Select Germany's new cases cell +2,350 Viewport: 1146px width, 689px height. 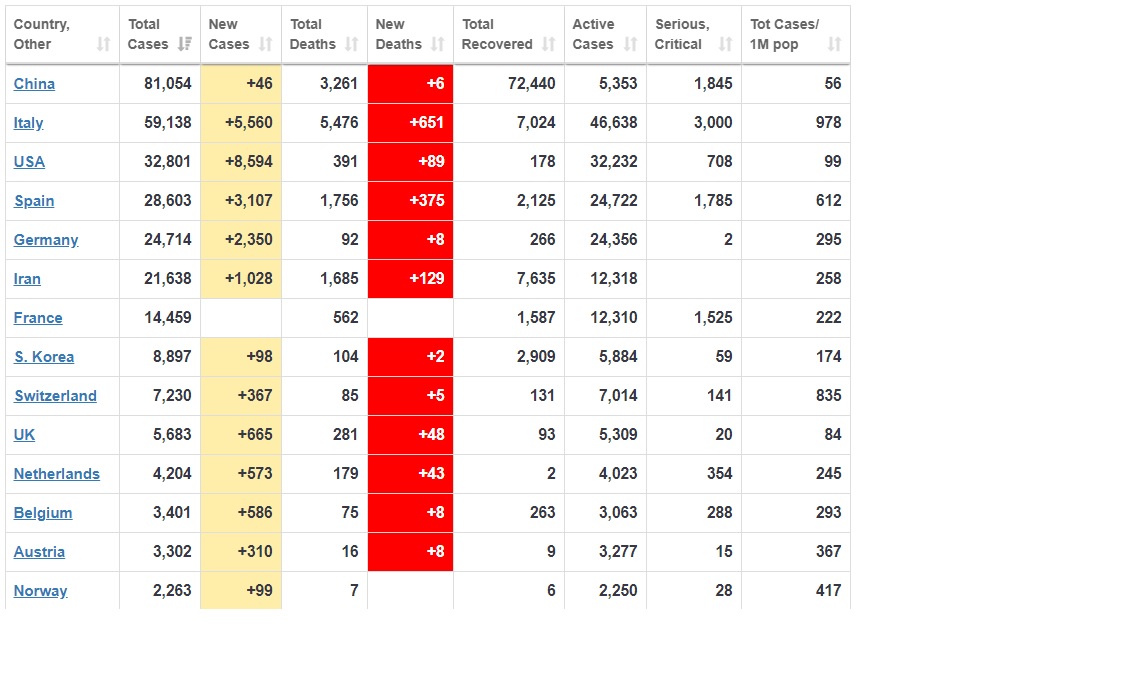coord(241,240)
